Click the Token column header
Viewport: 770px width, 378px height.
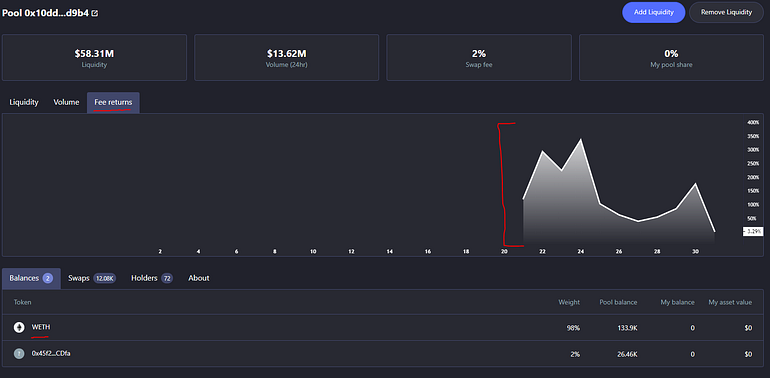[x=22, y=302]
